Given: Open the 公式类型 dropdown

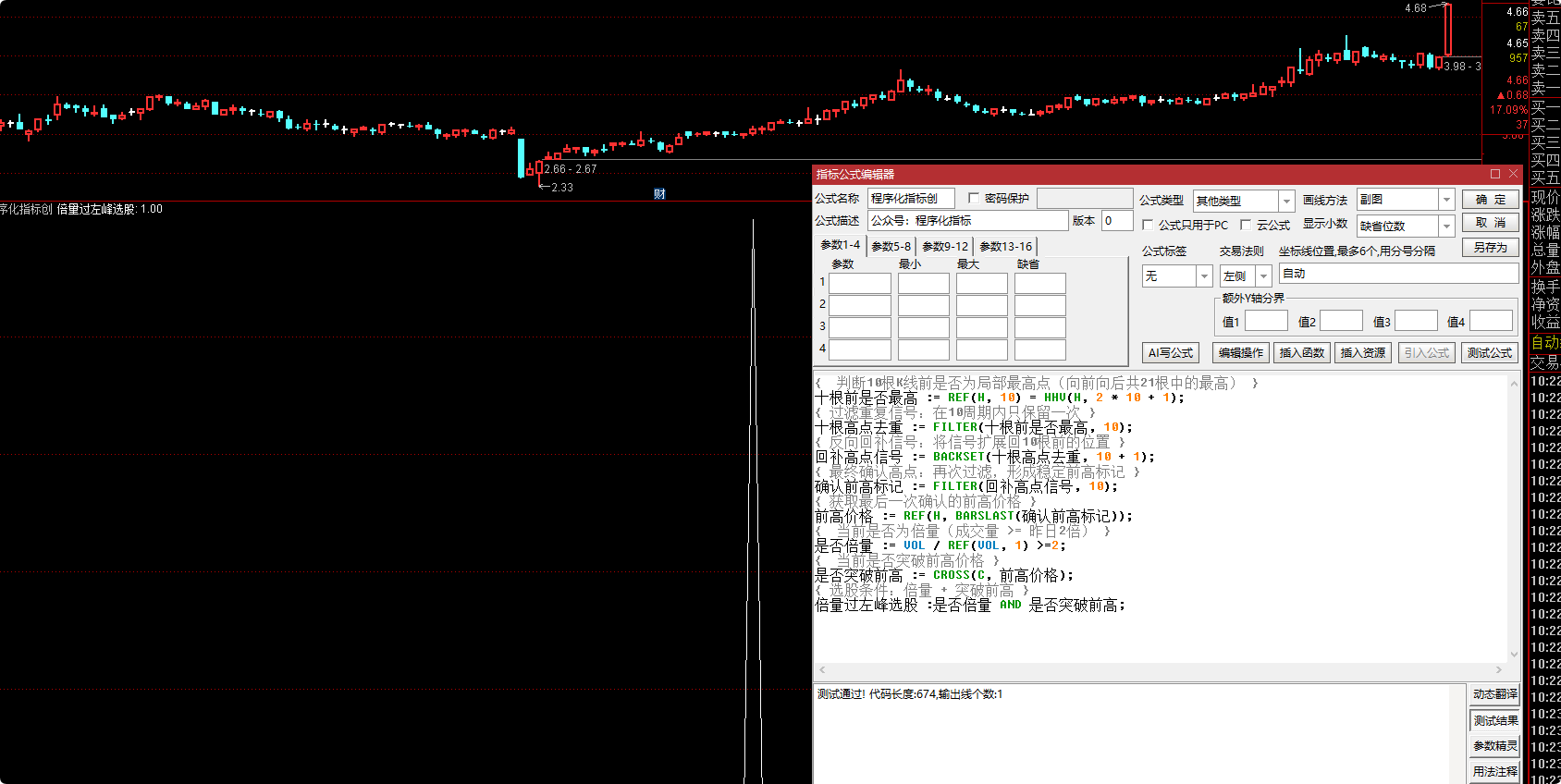Looking at the screenshot, I should pos(1285,201).
